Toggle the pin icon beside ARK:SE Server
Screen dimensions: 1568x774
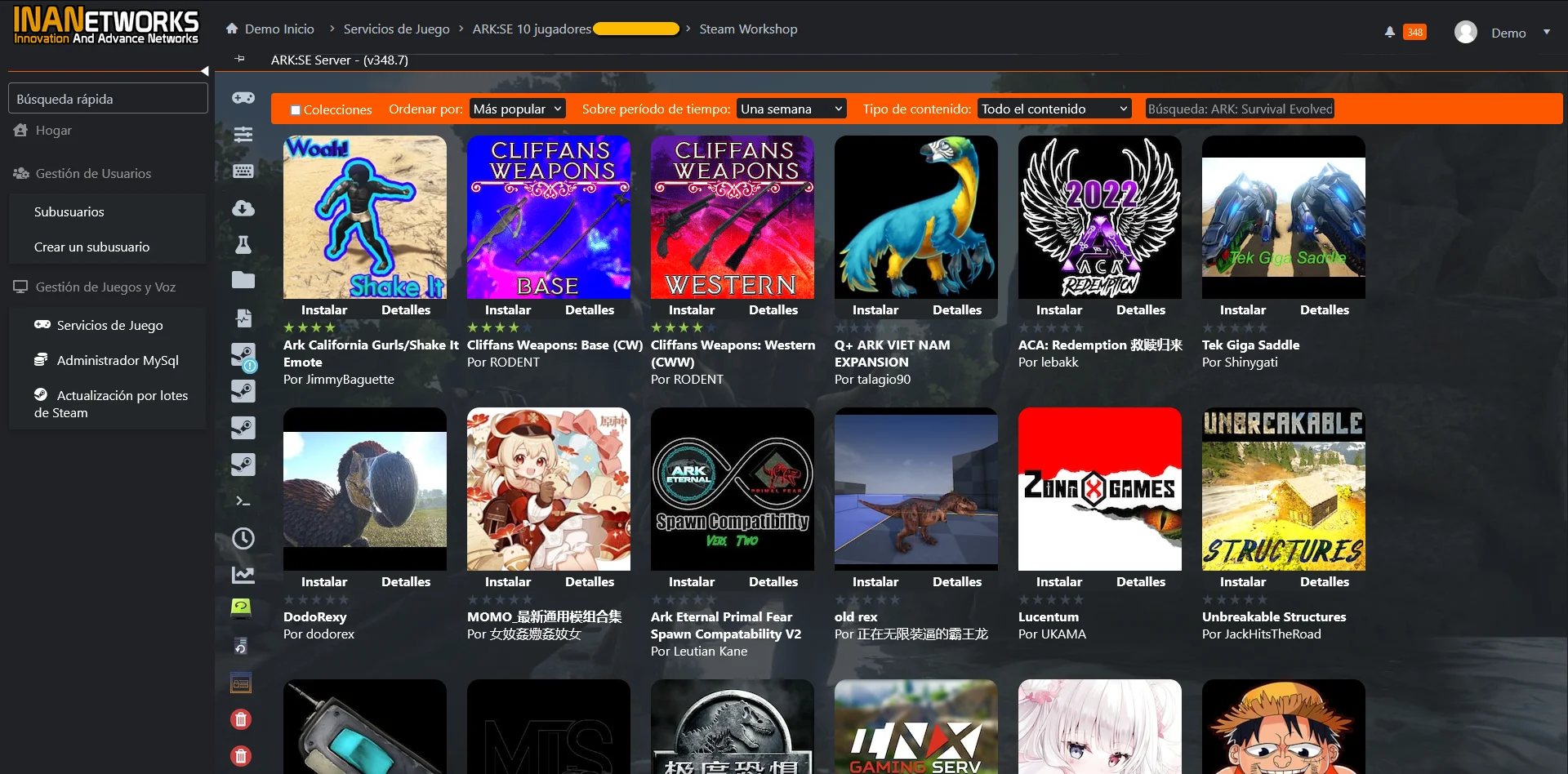(239, 59)
